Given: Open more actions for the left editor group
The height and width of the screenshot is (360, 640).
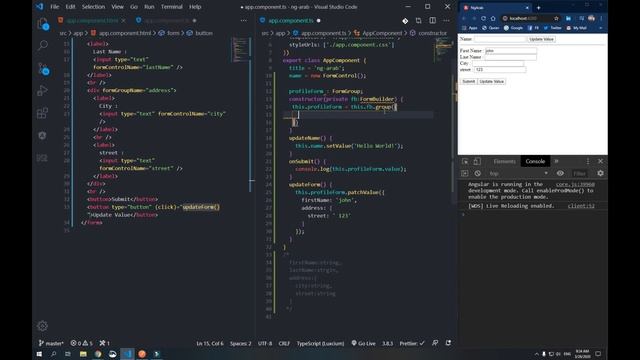Looking at the screenshot, I should click(244, 20).
